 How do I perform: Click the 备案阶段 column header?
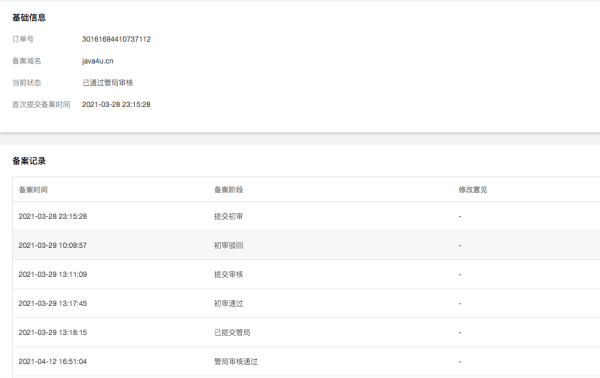228,190
